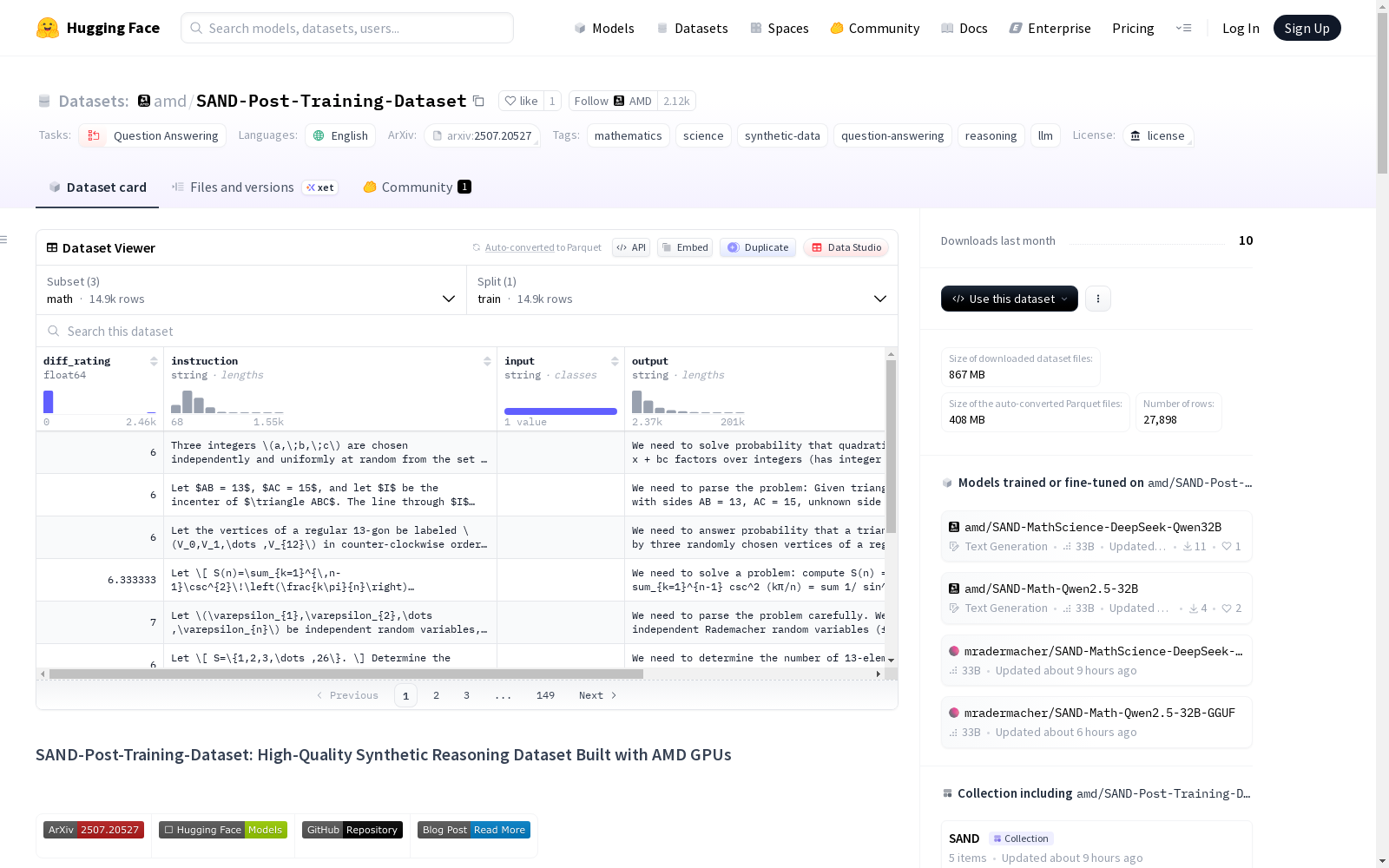
Task: Sort by the instruction column arrows
Action: [x=487, y=361]
